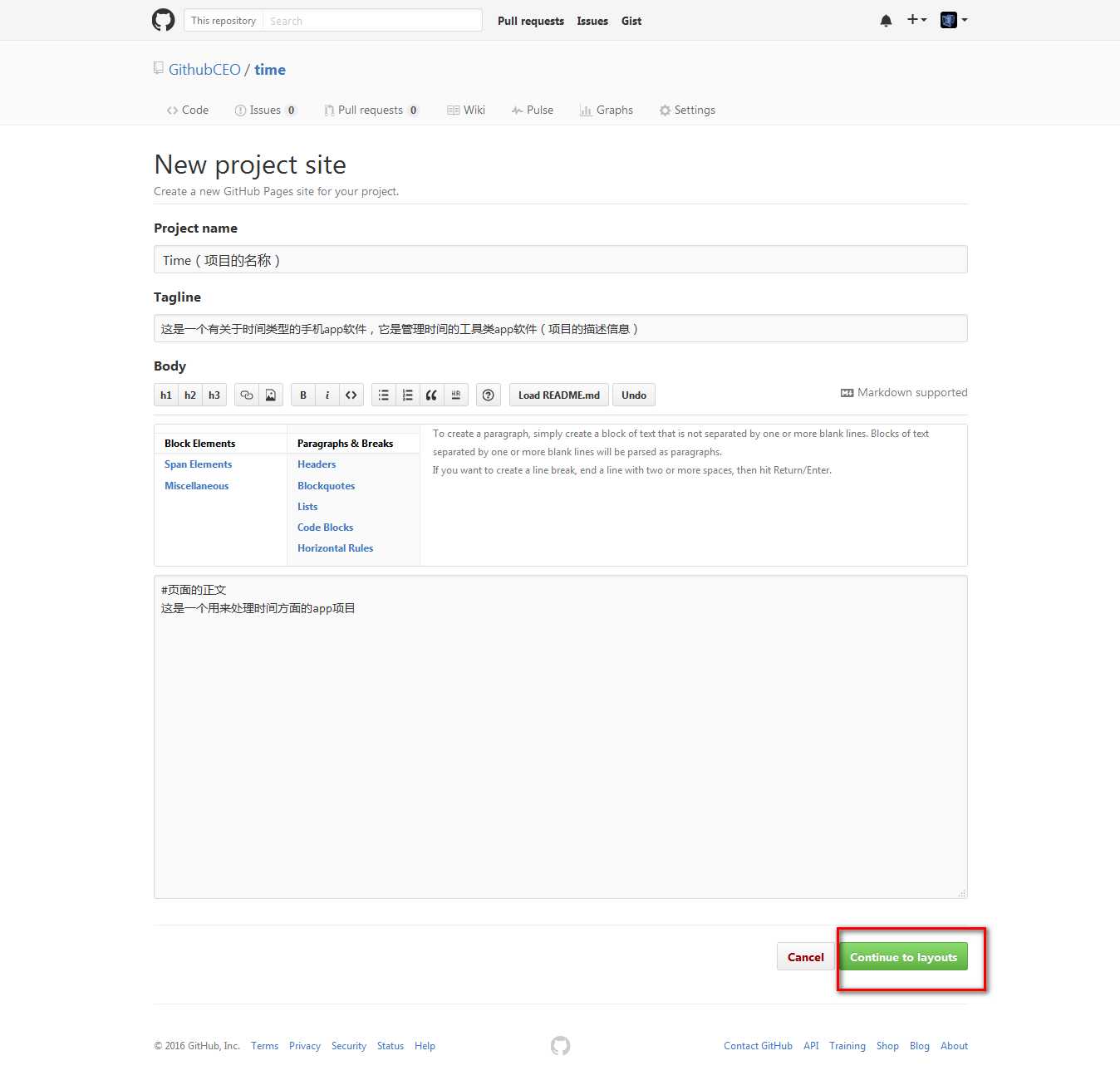Insert h1 heading in body
Image resolution: width=1120 pixels, height=1085 pixels.
(x=166, y=395)
